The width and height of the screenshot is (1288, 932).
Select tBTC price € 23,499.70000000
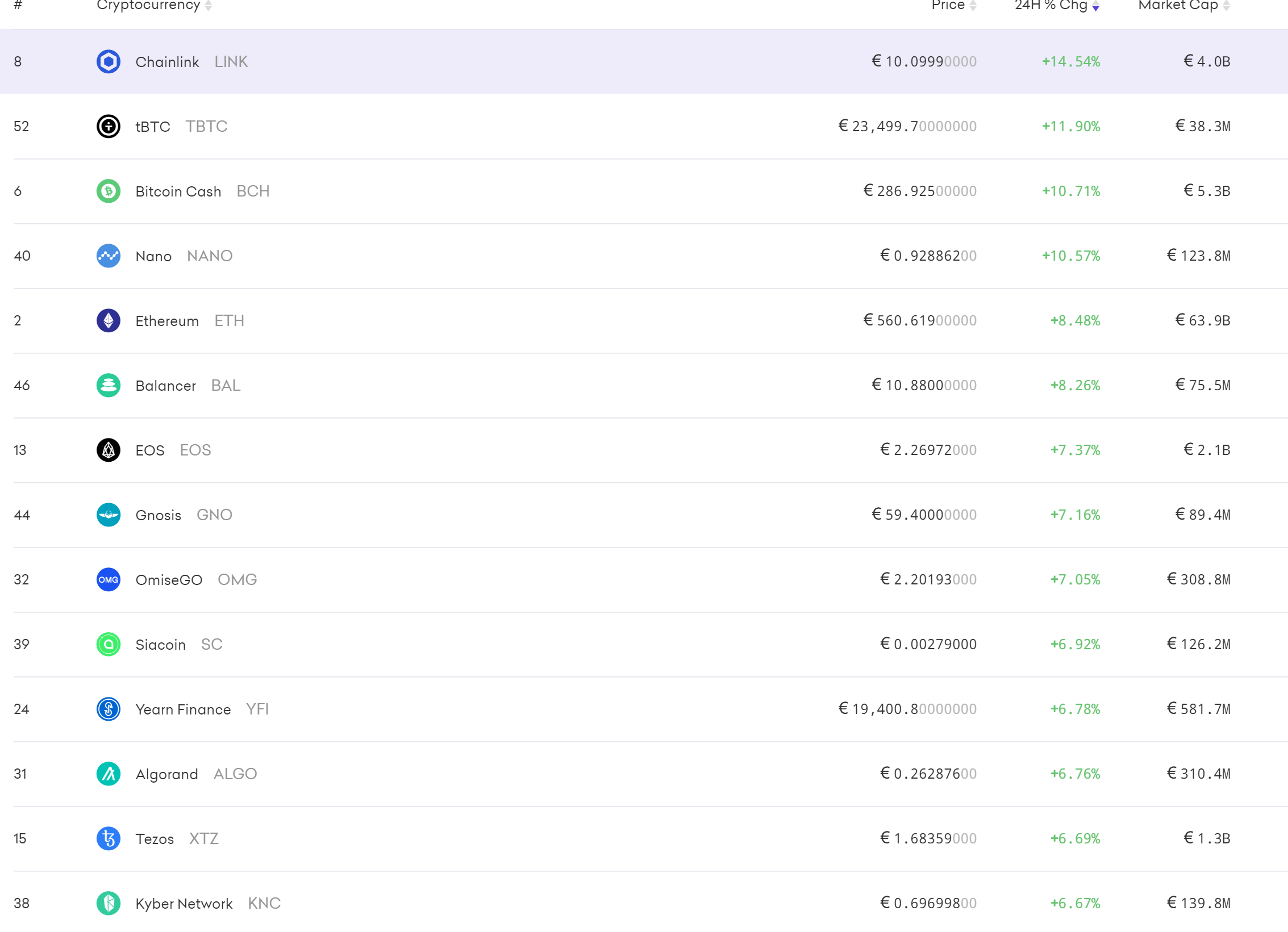click(x=908, y=126)
